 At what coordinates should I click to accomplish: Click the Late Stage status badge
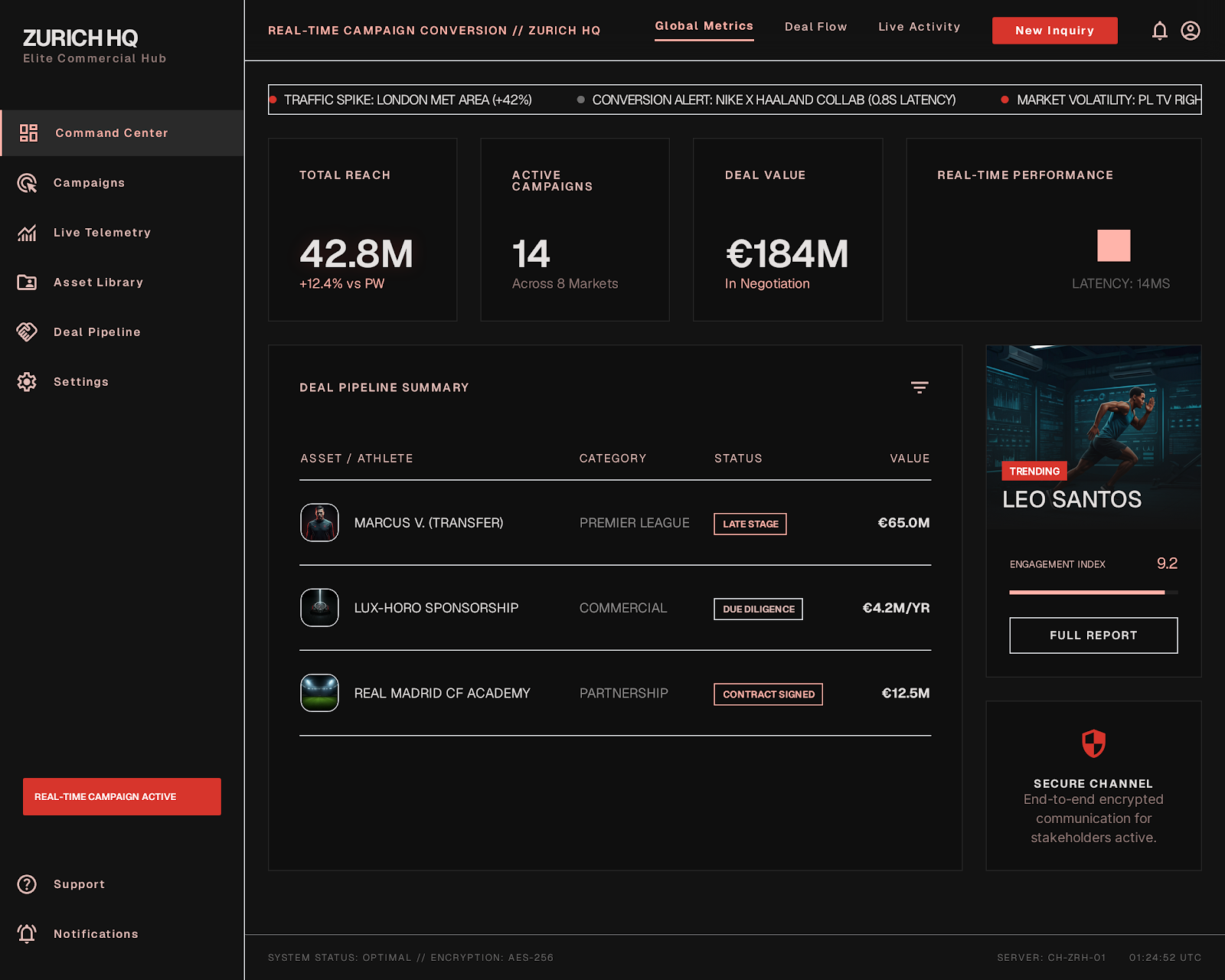coord(750,524)
